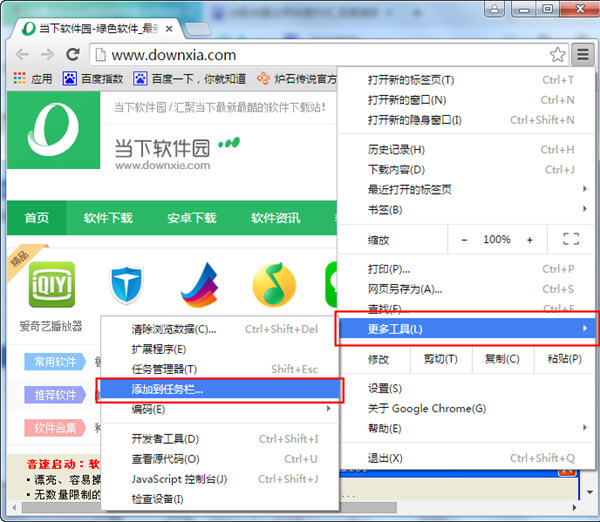Click the address bar with www.downxia.com
The height and width of the screenshot is (522, 600).
point(320,55)
